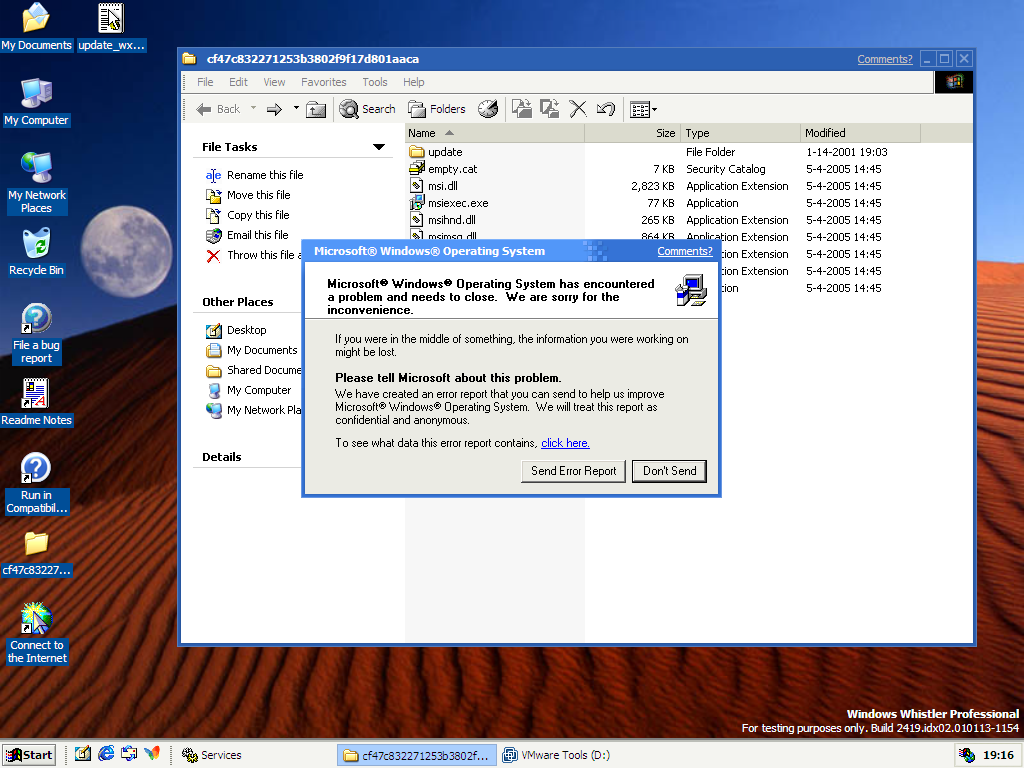Click the MSN butterfly quick launch icon
This screenshot has height=768, width=1024.
[152, 754]
